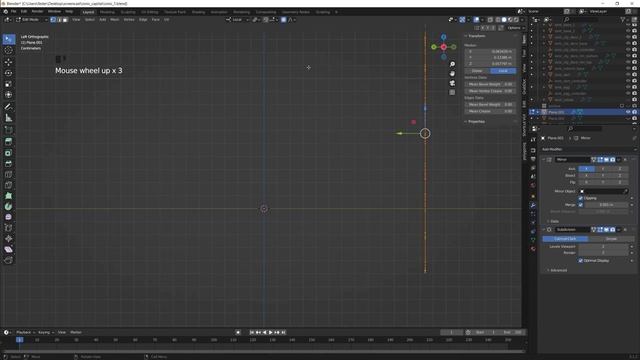Viewport: 640px width, 360px height.
Task: Hide the selected Plane.001 object via eye icon
Action: click(x=628, y=112)
